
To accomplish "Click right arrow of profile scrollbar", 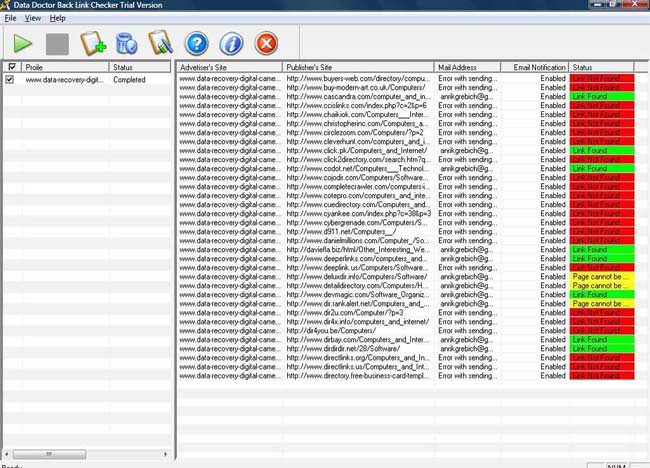I will (x=165, y=454).
